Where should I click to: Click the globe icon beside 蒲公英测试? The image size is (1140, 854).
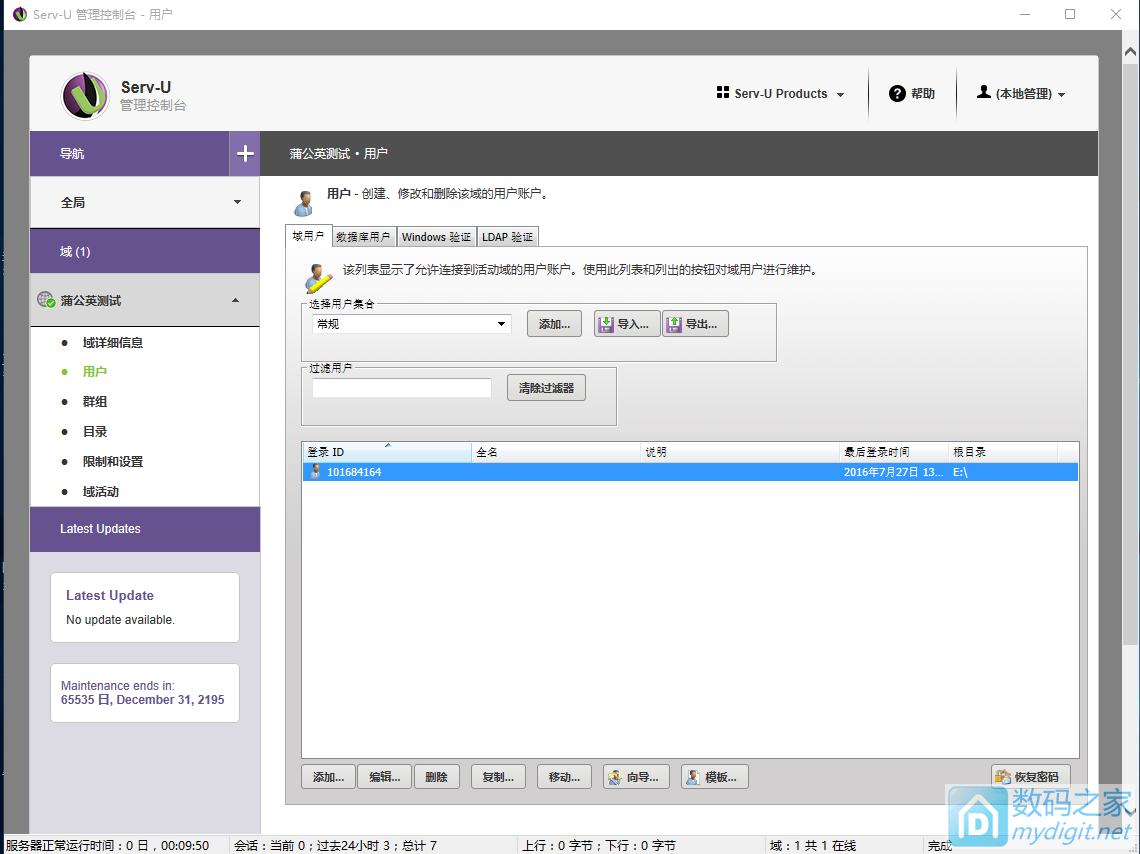point(46,299)
